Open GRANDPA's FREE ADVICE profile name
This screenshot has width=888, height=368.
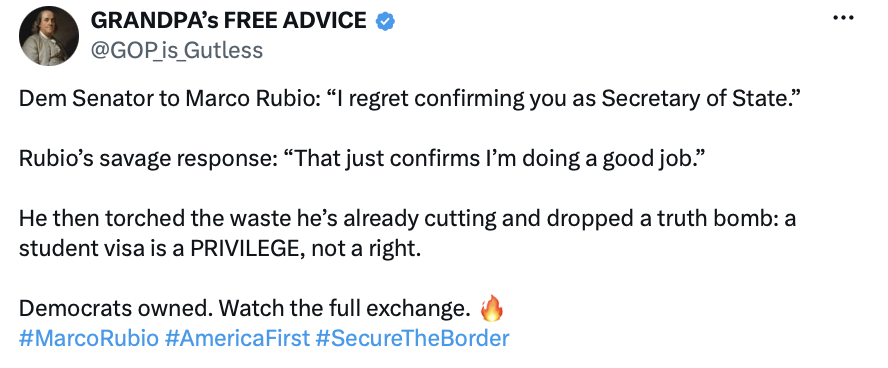228,21
